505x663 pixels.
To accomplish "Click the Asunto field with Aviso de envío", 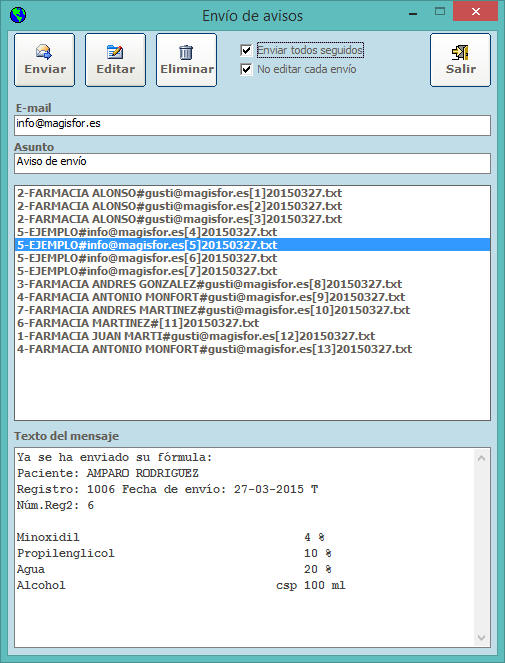I will (x=252, y=163).
